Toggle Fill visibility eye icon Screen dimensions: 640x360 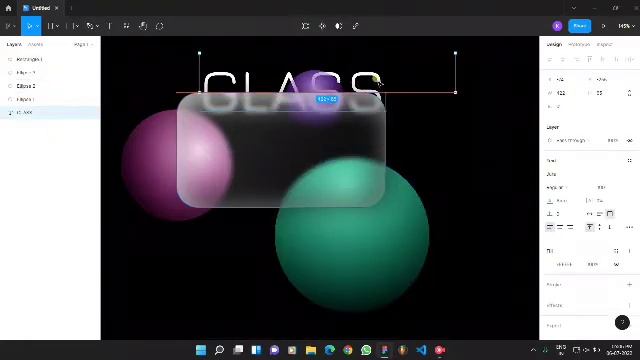click(x=616, y=264)
